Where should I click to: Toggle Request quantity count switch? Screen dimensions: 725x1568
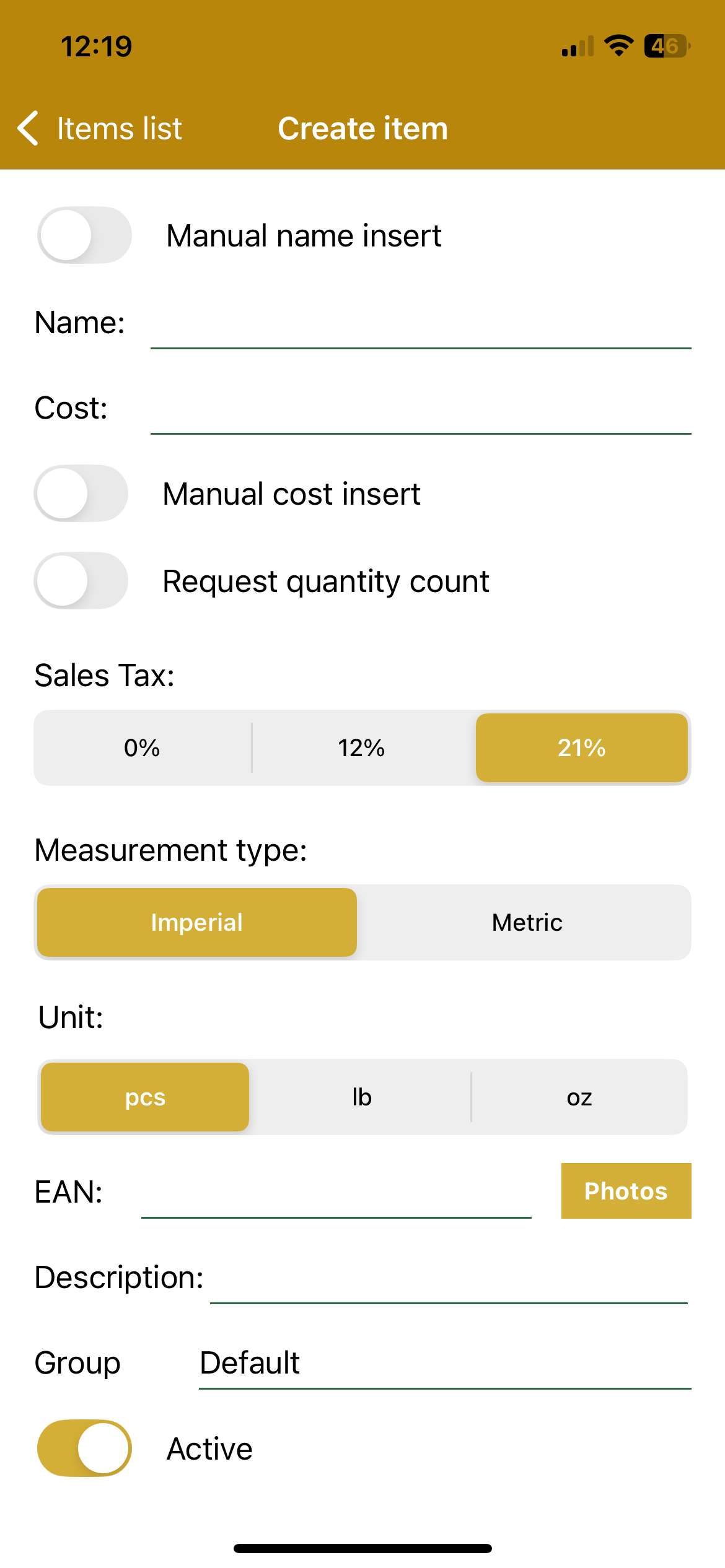click(81, 581)
